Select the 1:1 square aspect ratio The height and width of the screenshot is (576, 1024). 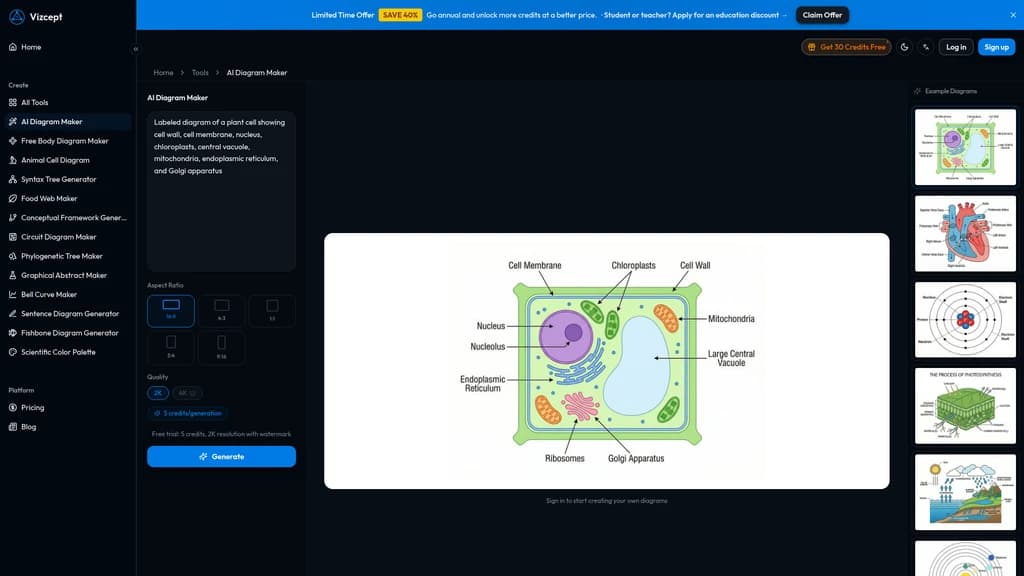tap(272, 311)
